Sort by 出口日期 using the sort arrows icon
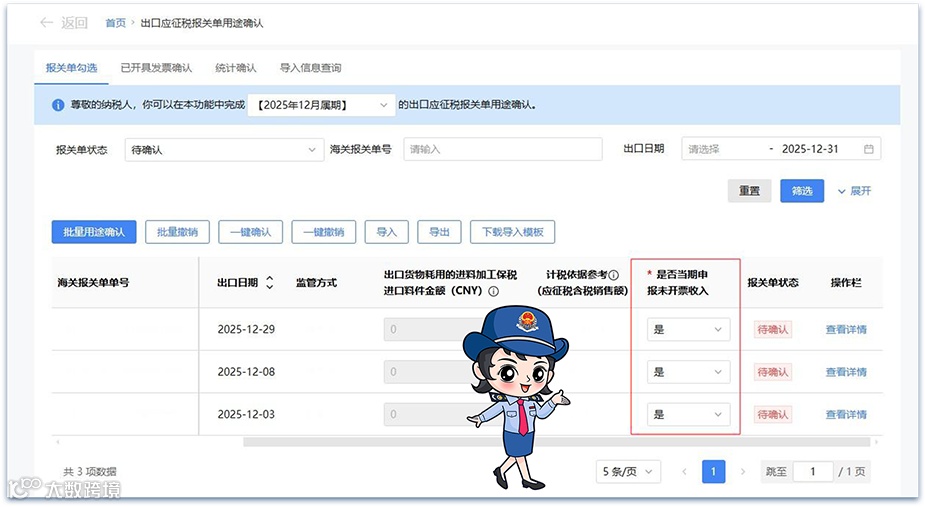Screen dimensions: 925x507 (270, 282)
